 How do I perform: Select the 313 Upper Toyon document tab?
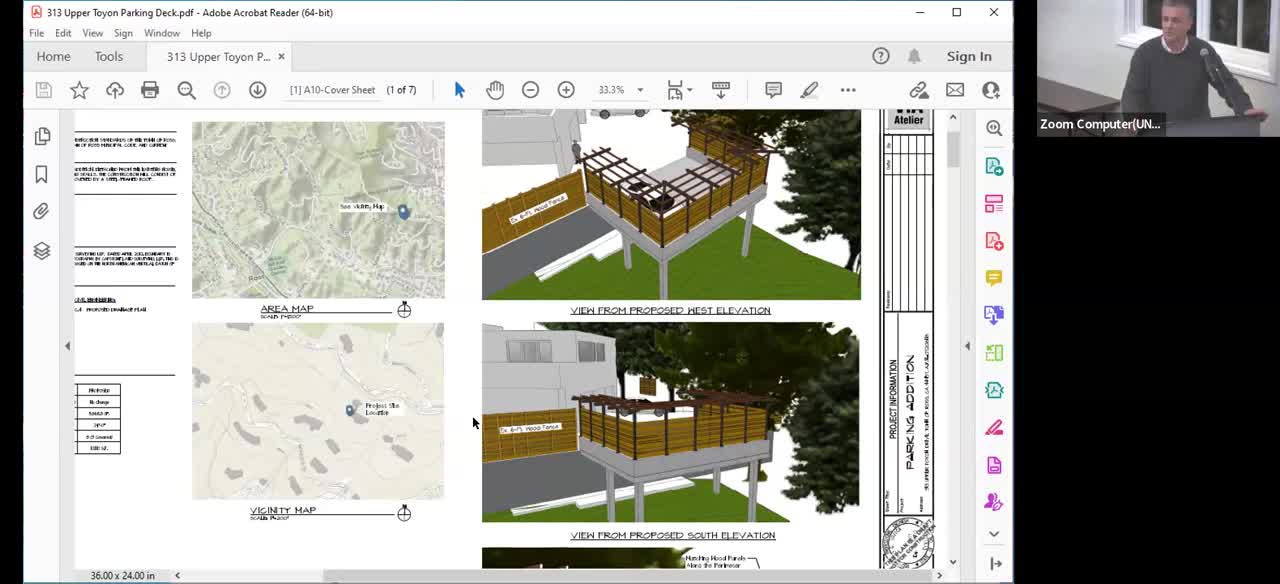coord(218,57)
